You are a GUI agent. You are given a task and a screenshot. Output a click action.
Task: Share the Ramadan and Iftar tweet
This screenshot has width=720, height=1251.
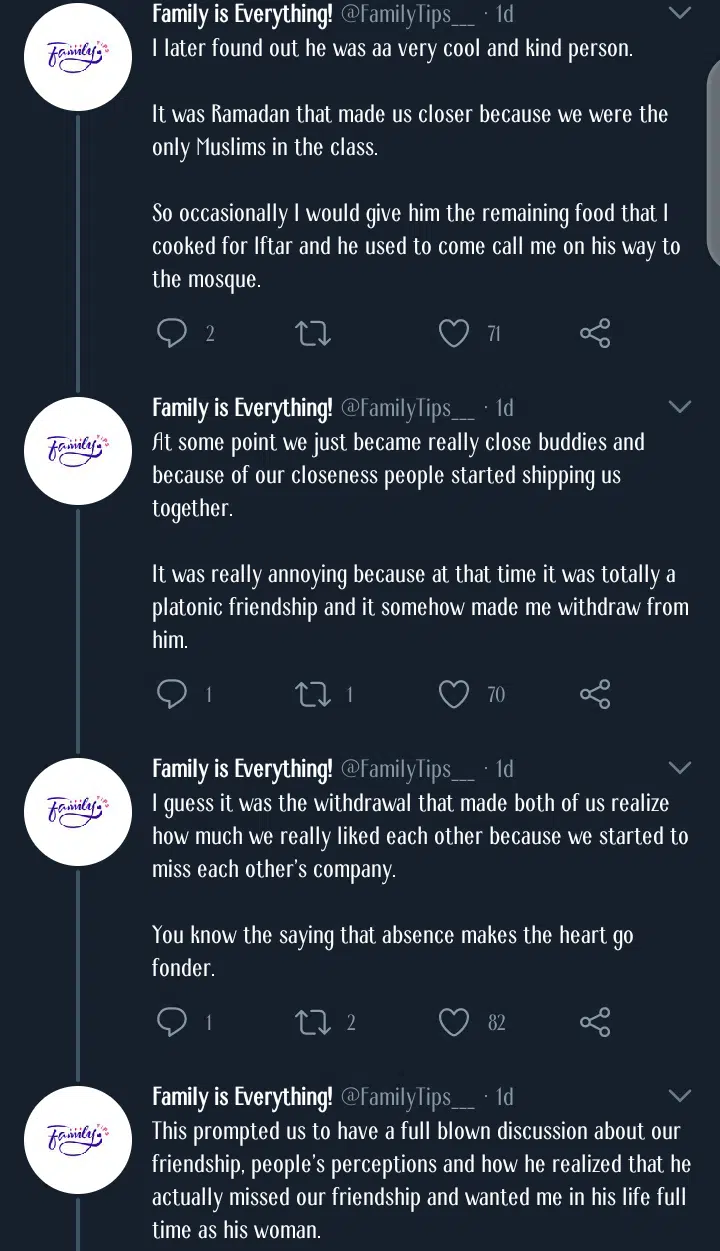coord(595,334)
